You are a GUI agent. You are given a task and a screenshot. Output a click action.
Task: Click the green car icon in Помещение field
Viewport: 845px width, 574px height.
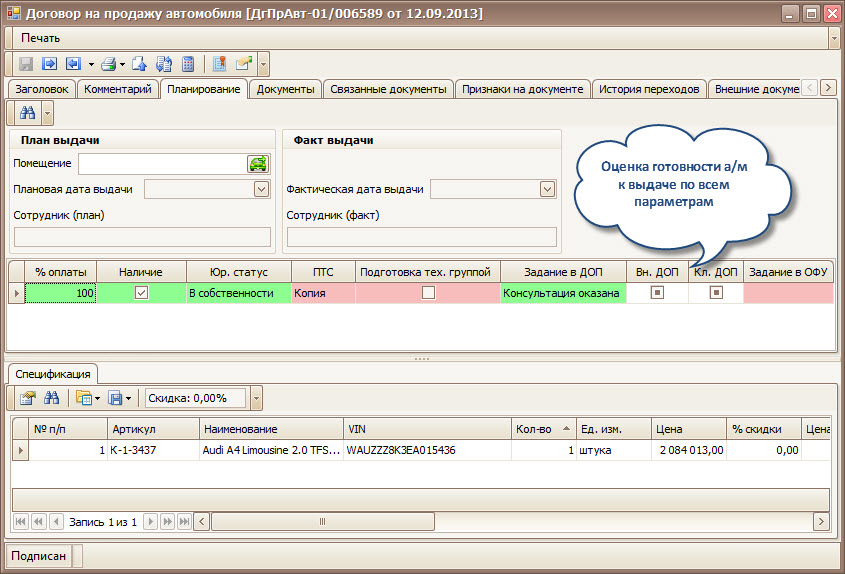258,164
